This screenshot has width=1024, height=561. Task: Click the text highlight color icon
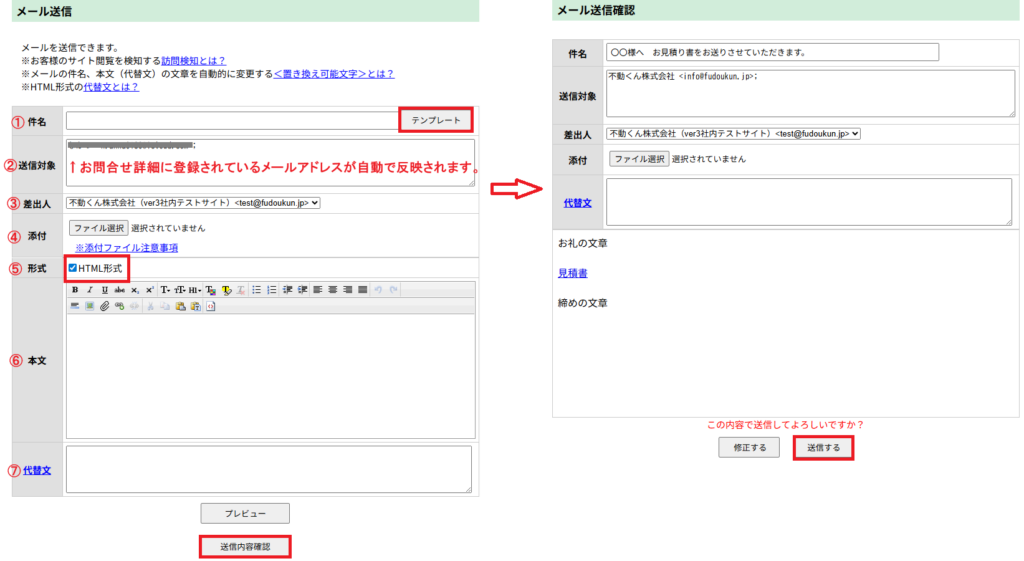(x=227, y=290)
